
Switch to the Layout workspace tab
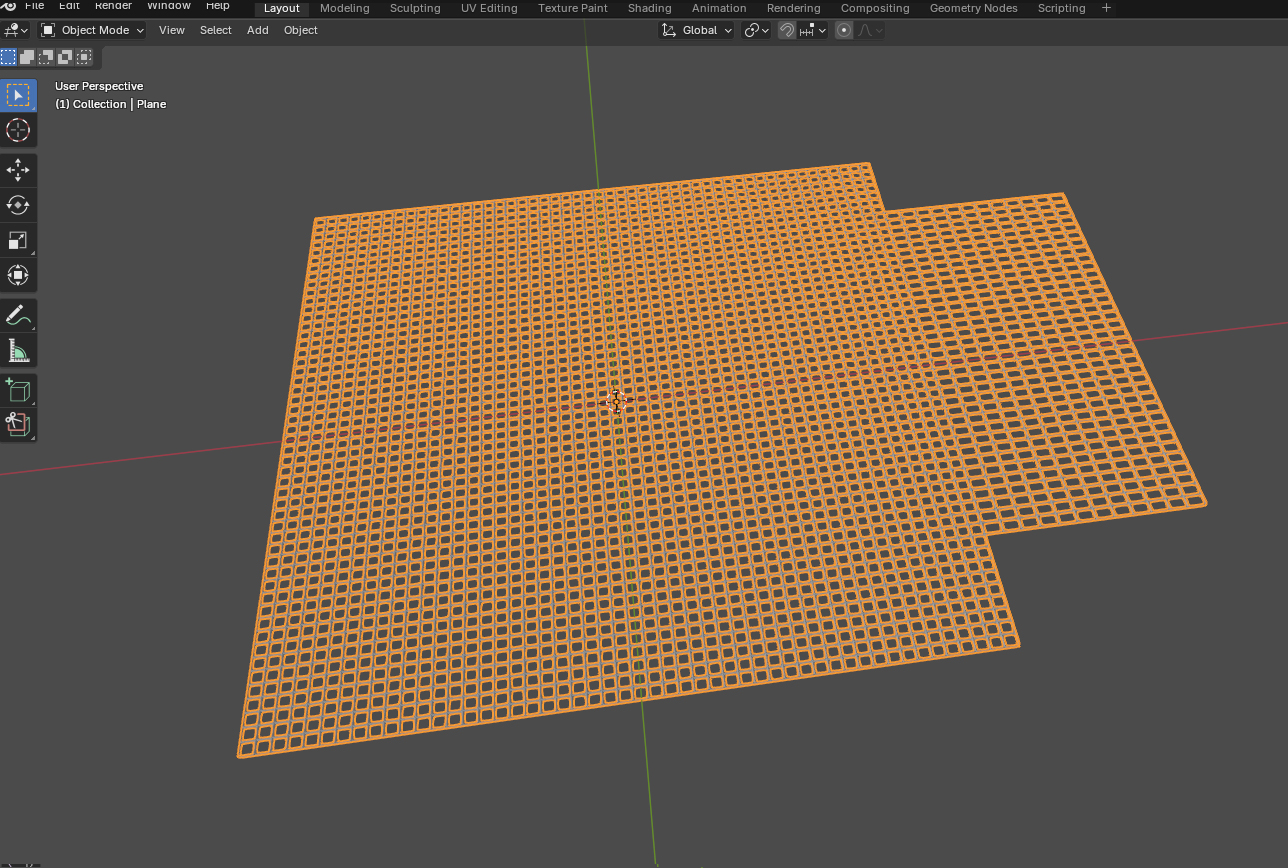(282, 8)
